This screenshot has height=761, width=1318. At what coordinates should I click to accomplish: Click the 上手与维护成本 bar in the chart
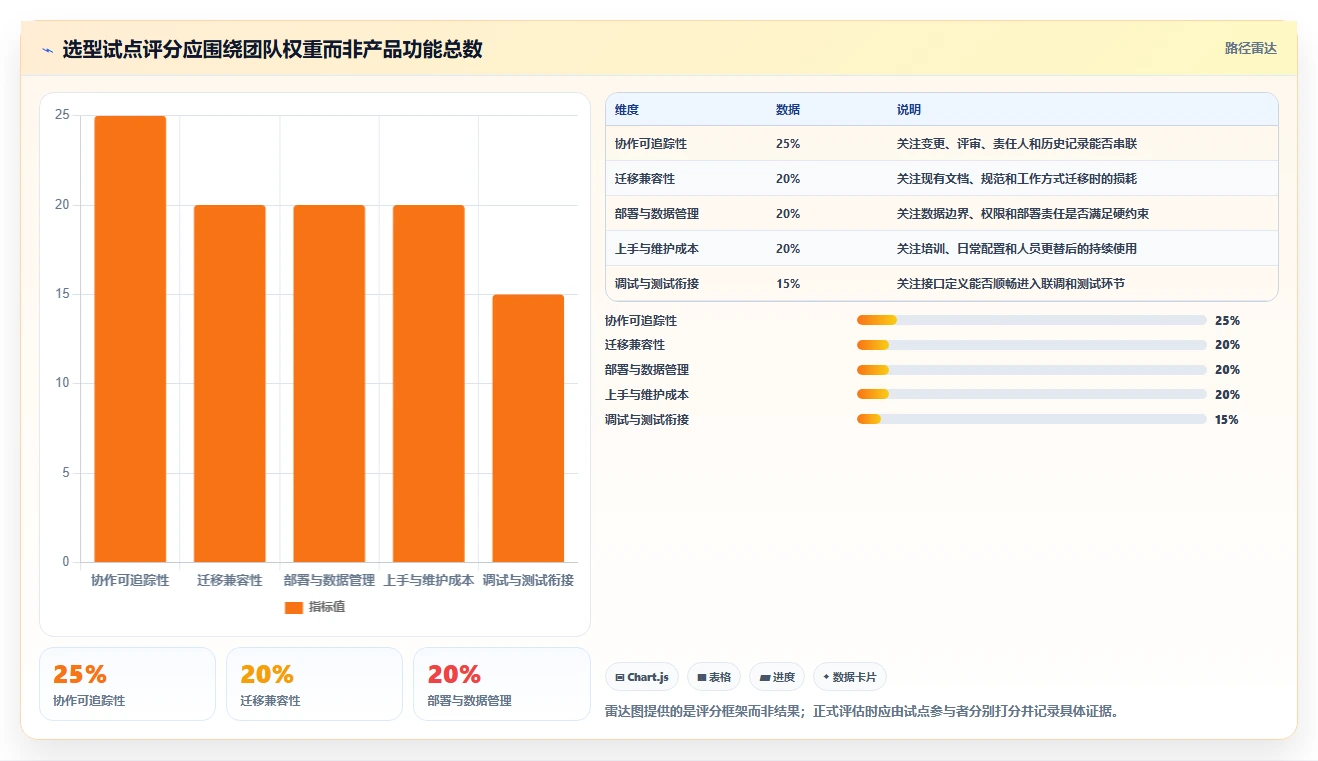pos(428,383)
